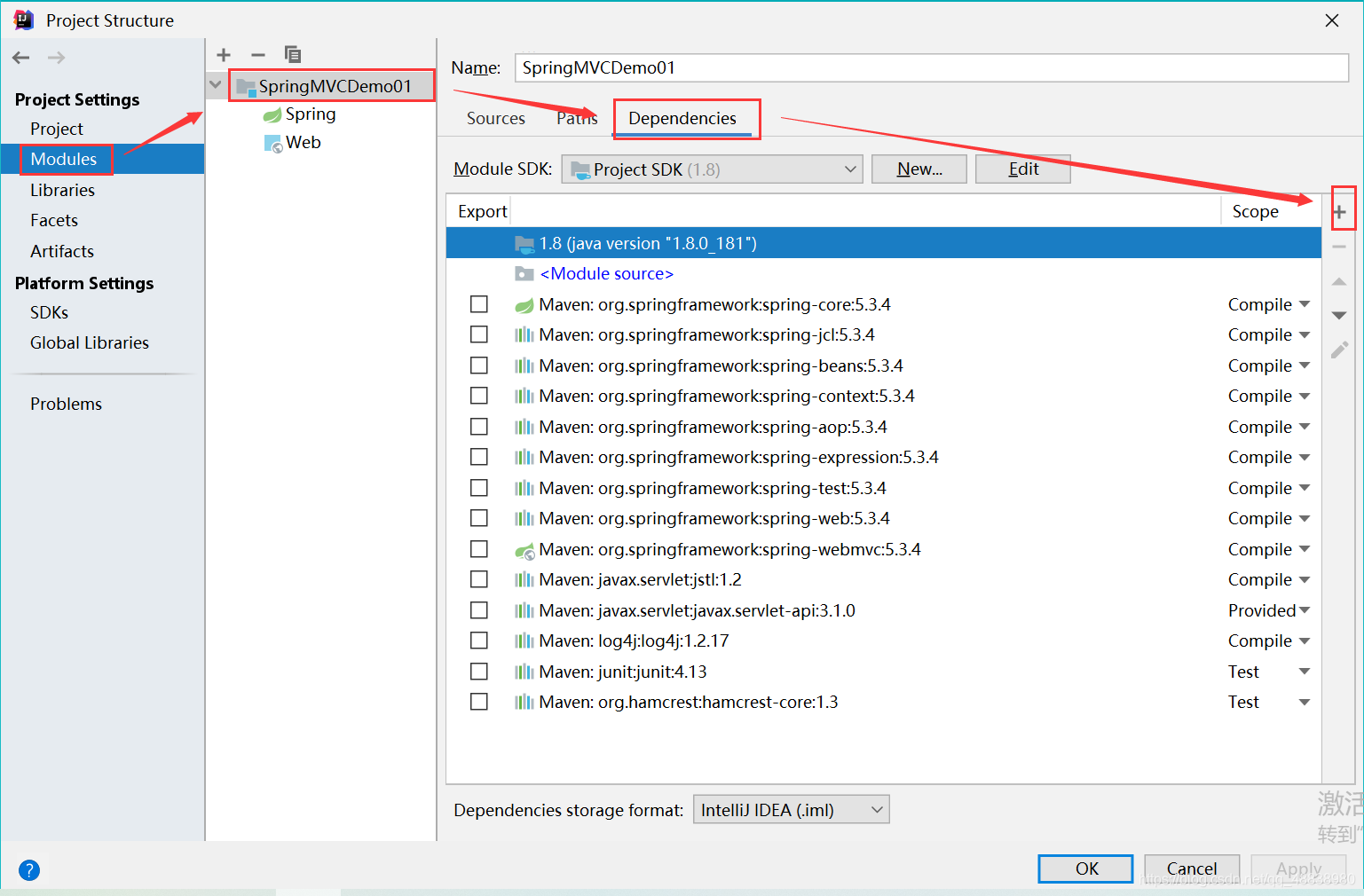Click the OK button
This screenshot has height=896, width=1364.
pyautogui.click(x=1086, y=868)
